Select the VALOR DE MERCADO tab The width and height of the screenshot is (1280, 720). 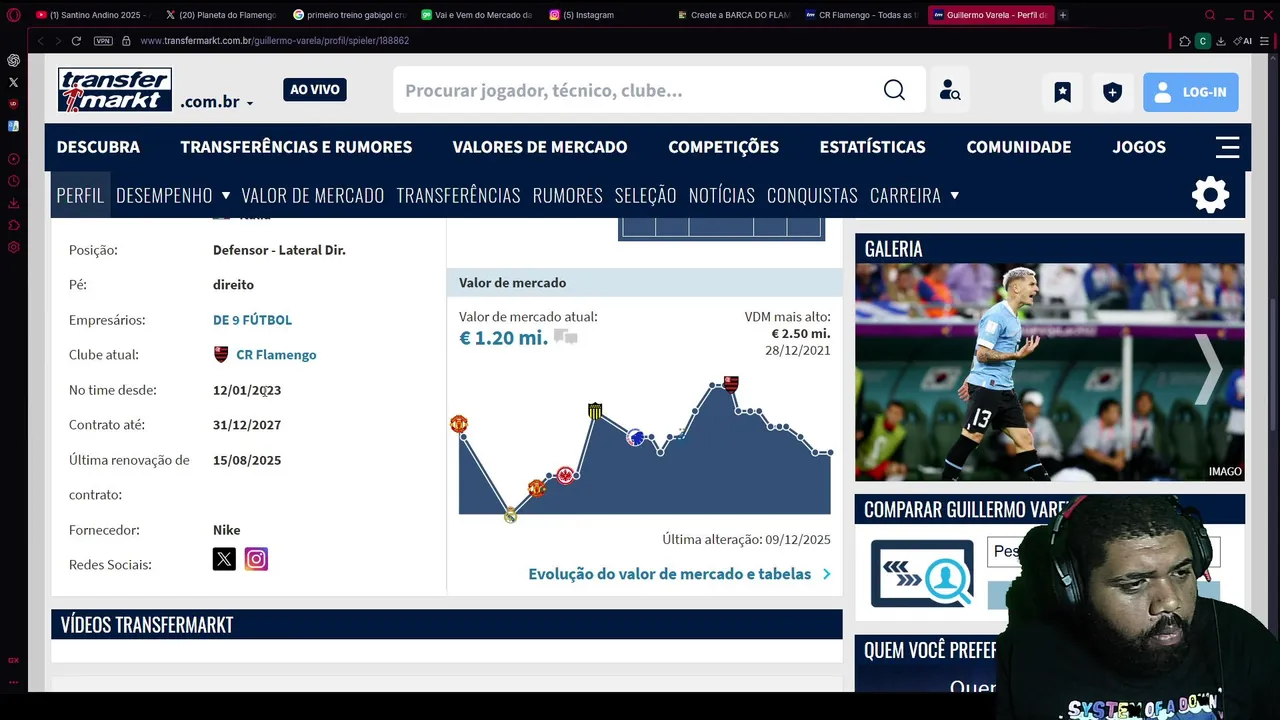pyautogui.click(x=313, y=195)
